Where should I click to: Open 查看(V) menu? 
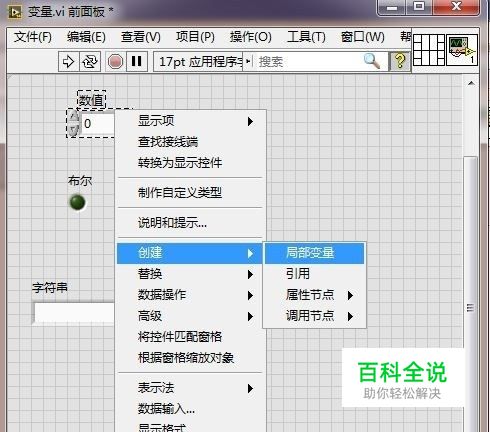pyautogui.click(x=141, y=37)
